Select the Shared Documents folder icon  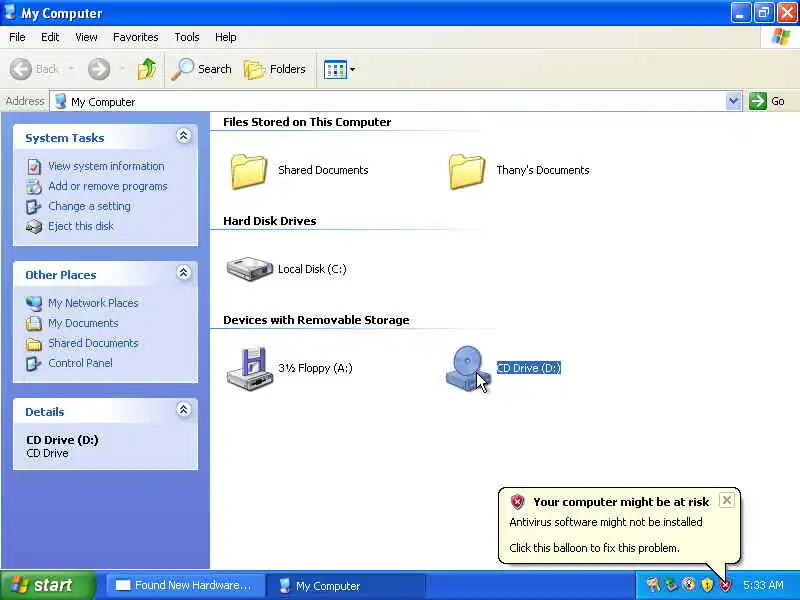248,171
